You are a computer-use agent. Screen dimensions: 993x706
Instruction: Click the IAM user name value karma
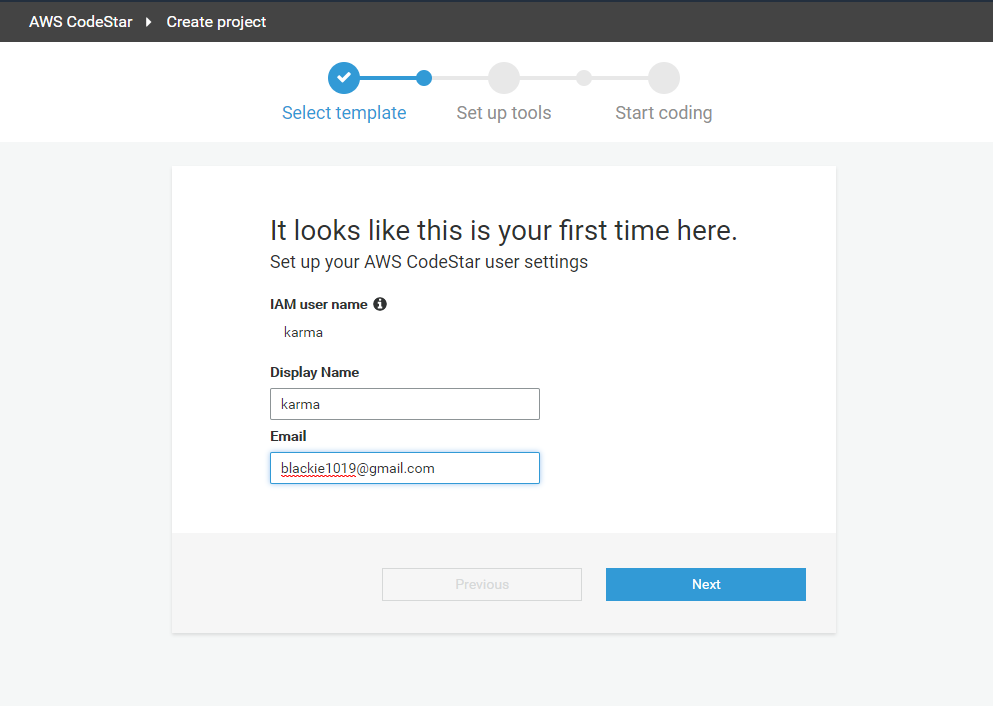303,332
